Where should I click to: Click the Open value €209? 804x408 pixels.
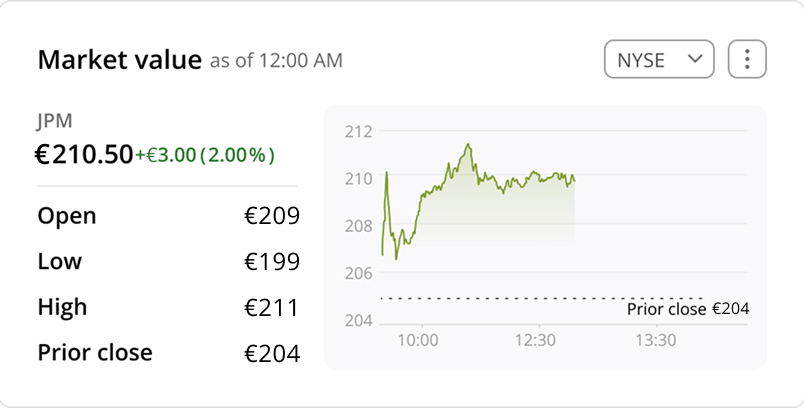tap(272, 215)
